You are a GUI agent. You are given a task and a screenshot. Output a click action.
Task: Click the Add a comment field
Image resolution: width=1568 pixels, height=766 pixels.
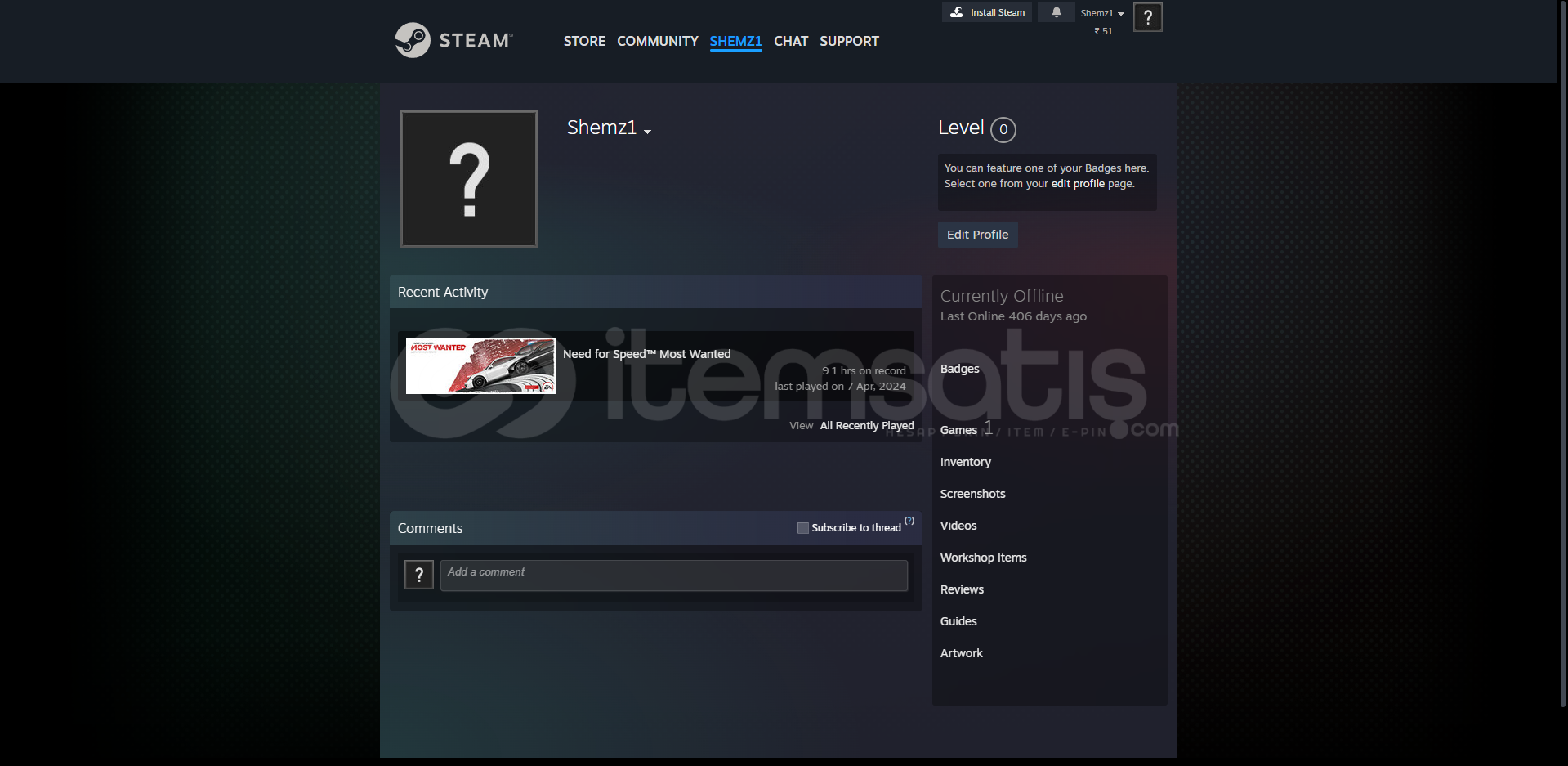click(674, 576)
